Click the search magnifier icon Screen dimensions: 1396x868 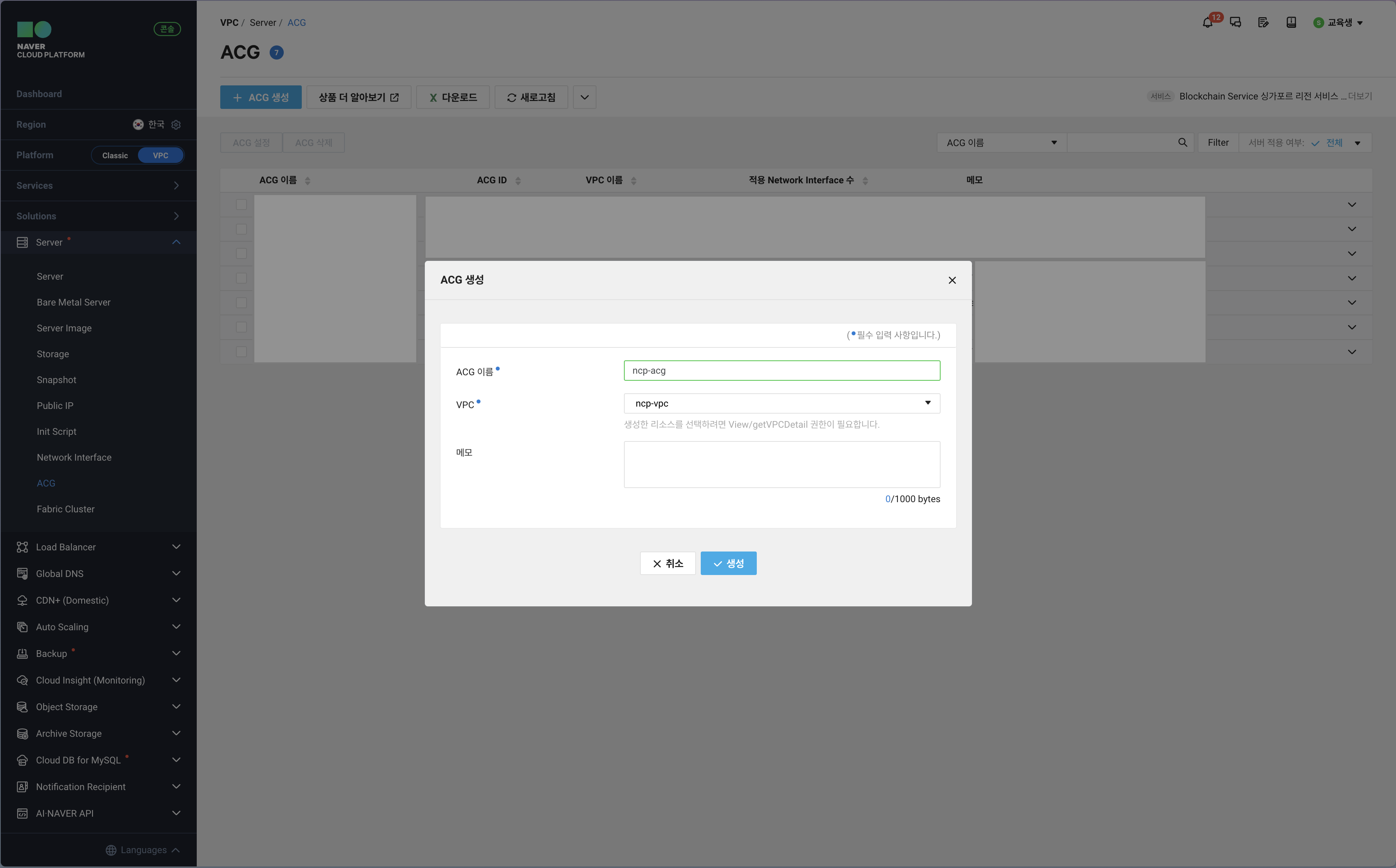pos(1182,142)
